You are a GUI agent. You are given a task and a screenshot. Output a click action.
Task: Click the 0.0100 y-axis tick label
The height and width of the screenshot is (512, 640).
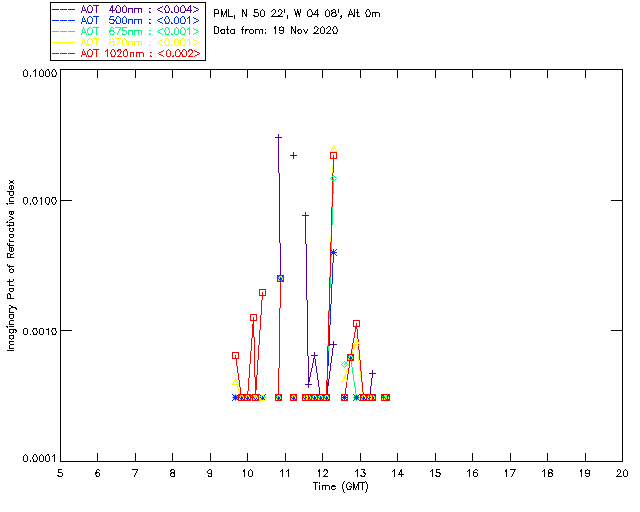pos(40,200)
